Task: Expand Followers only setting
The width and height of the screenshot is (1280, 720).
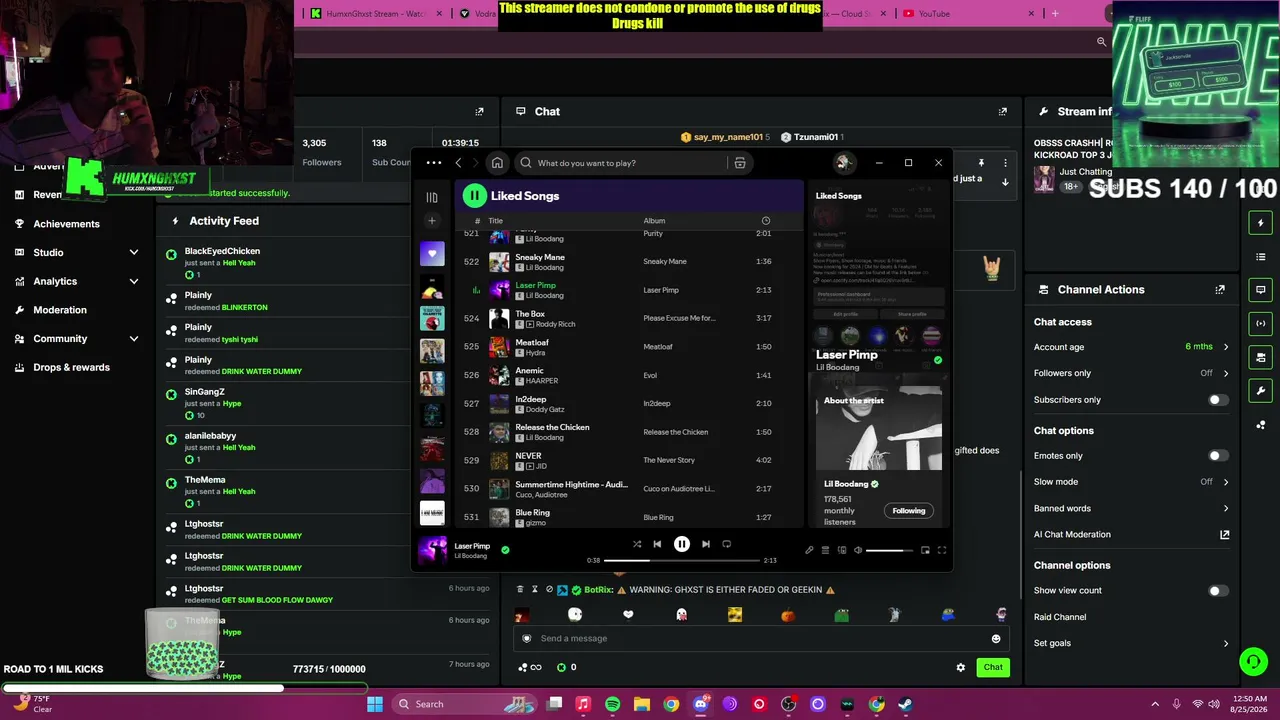Action: [1226, 373]
